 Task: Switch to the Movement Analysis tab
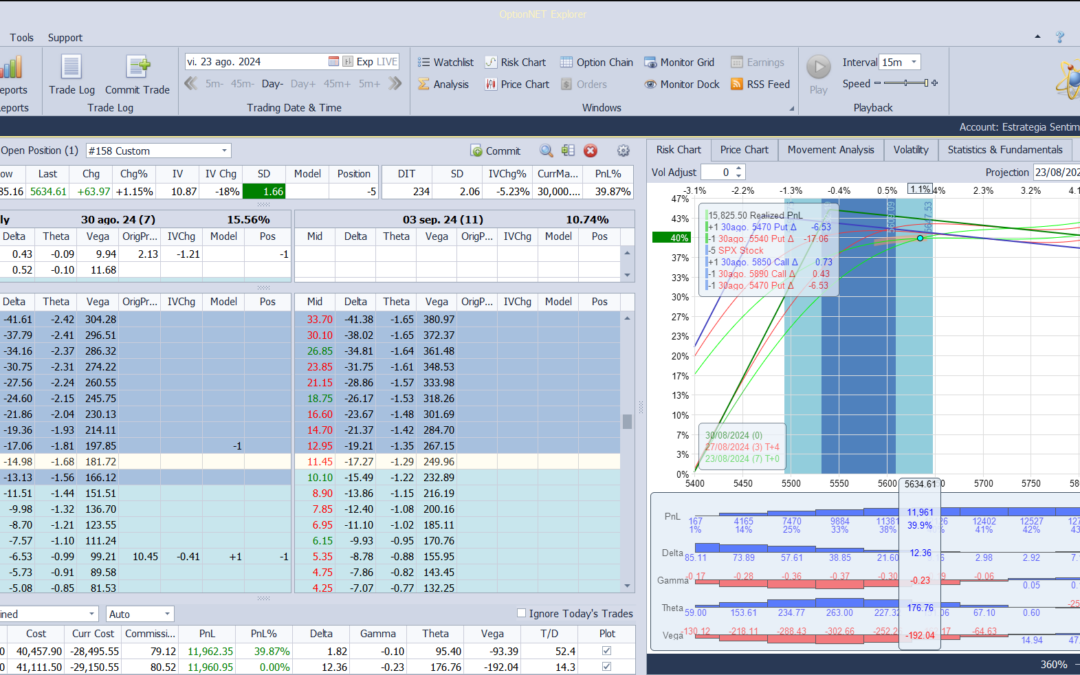click(x=831, y=149)
